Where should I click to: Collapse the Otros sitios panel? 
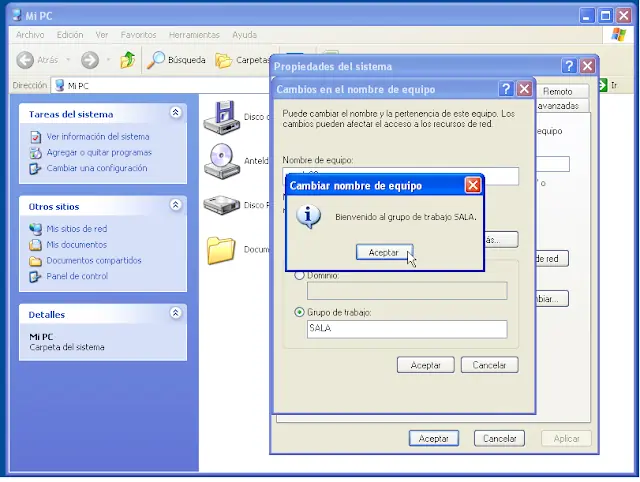176,204
